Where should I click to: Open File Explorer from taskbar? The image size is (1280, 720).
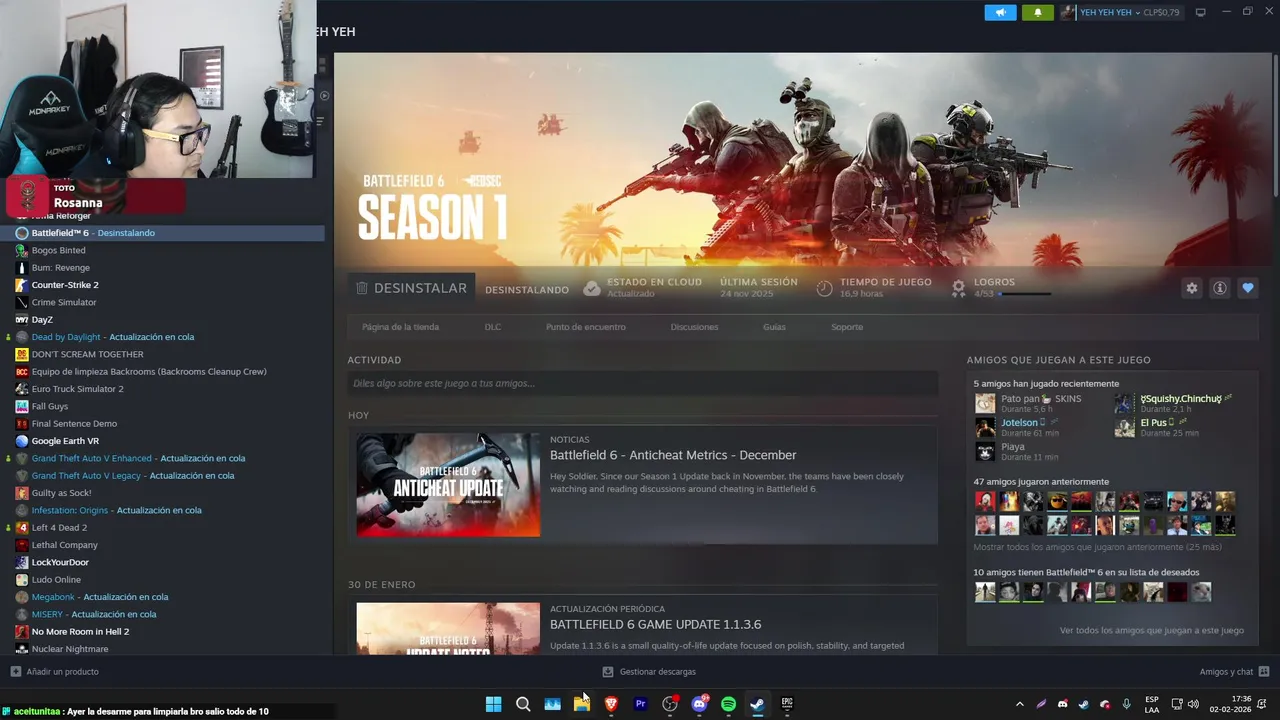tap(581, 704)
